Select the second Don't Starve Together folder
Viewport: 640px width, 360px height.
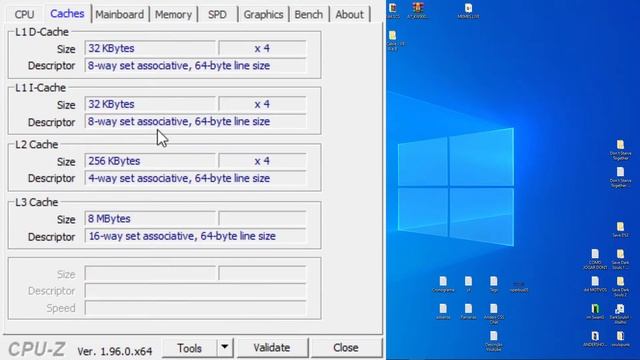click(x=620, y=177)
